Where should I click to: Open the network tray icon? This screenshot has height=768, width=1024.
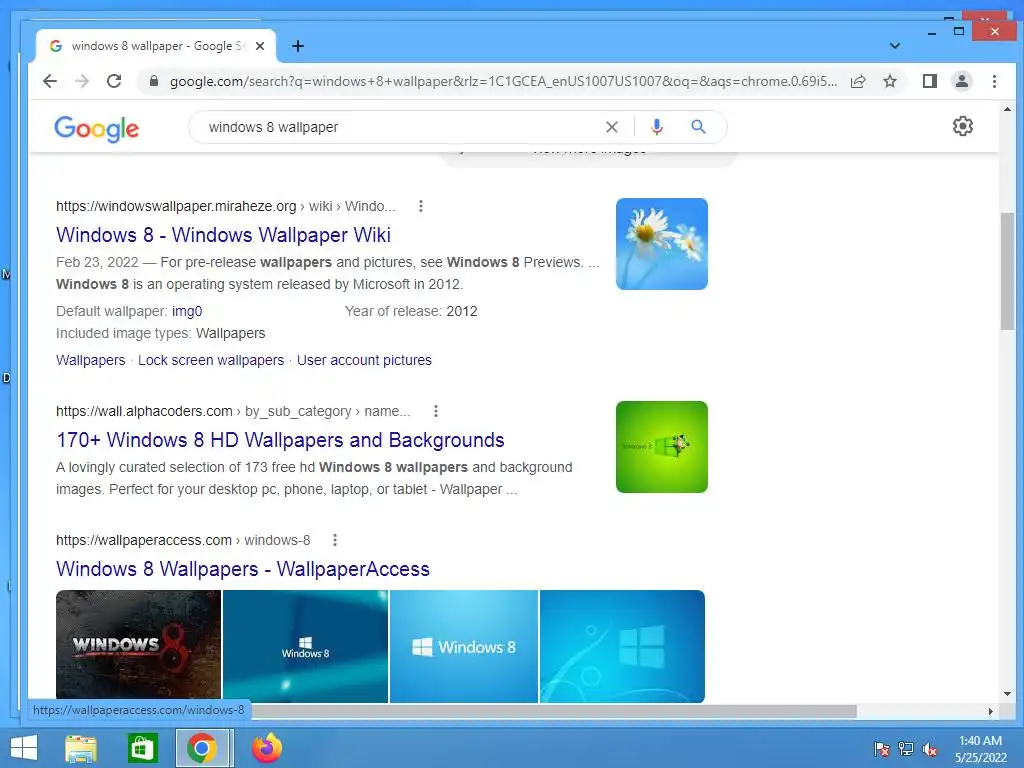(906, 749)
